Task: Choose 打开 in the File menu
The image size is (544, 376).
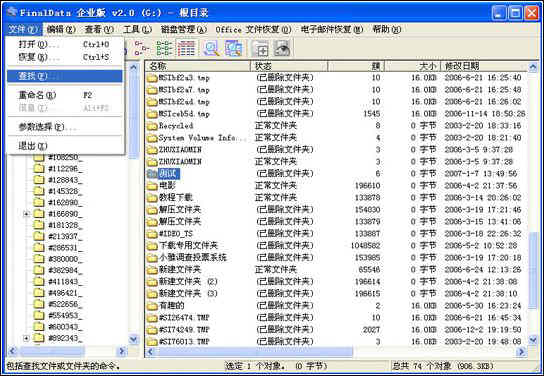Action: click(65, 44)
